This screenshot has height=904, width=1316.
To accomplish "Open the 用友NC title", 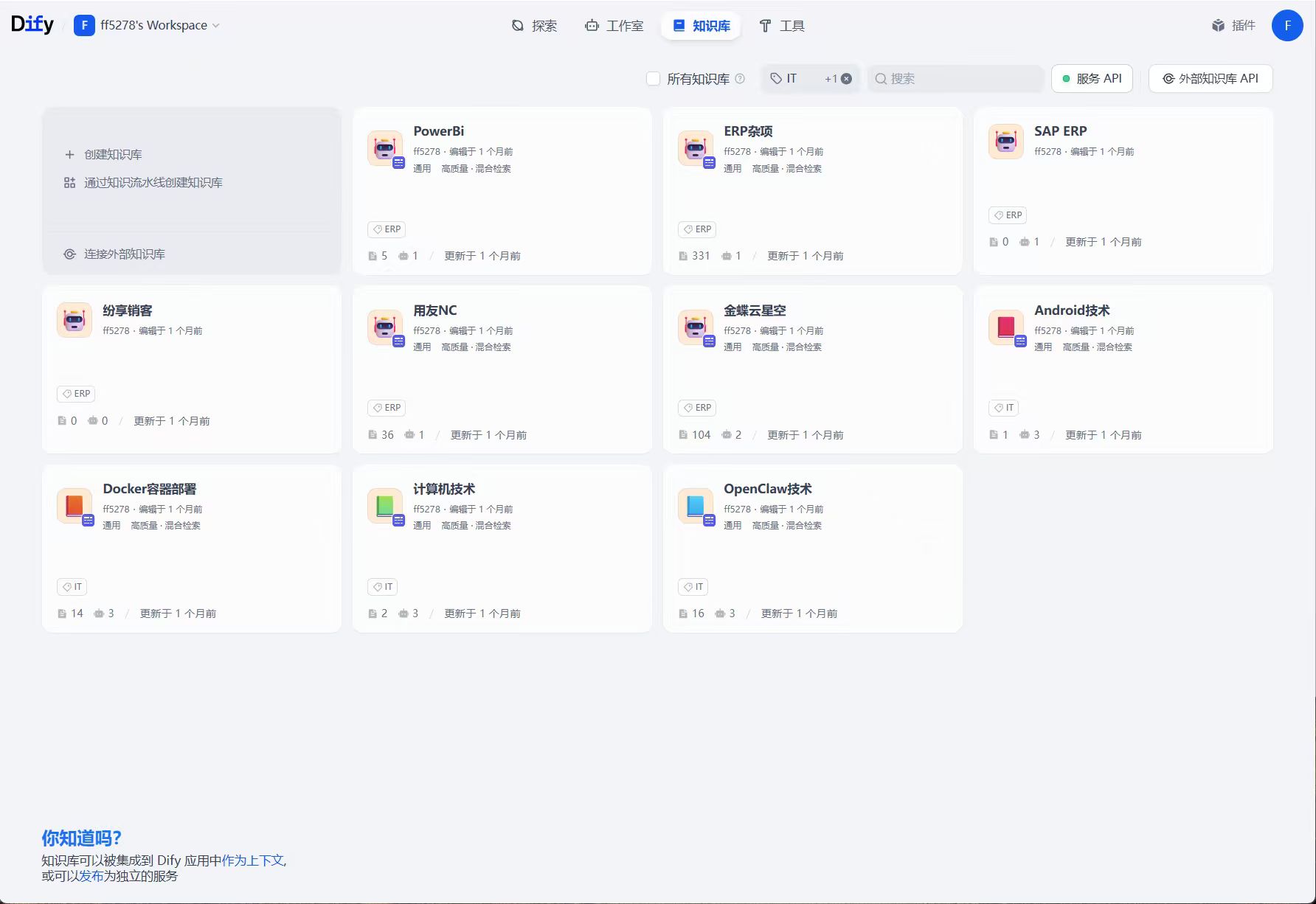I will click(435, 310).
